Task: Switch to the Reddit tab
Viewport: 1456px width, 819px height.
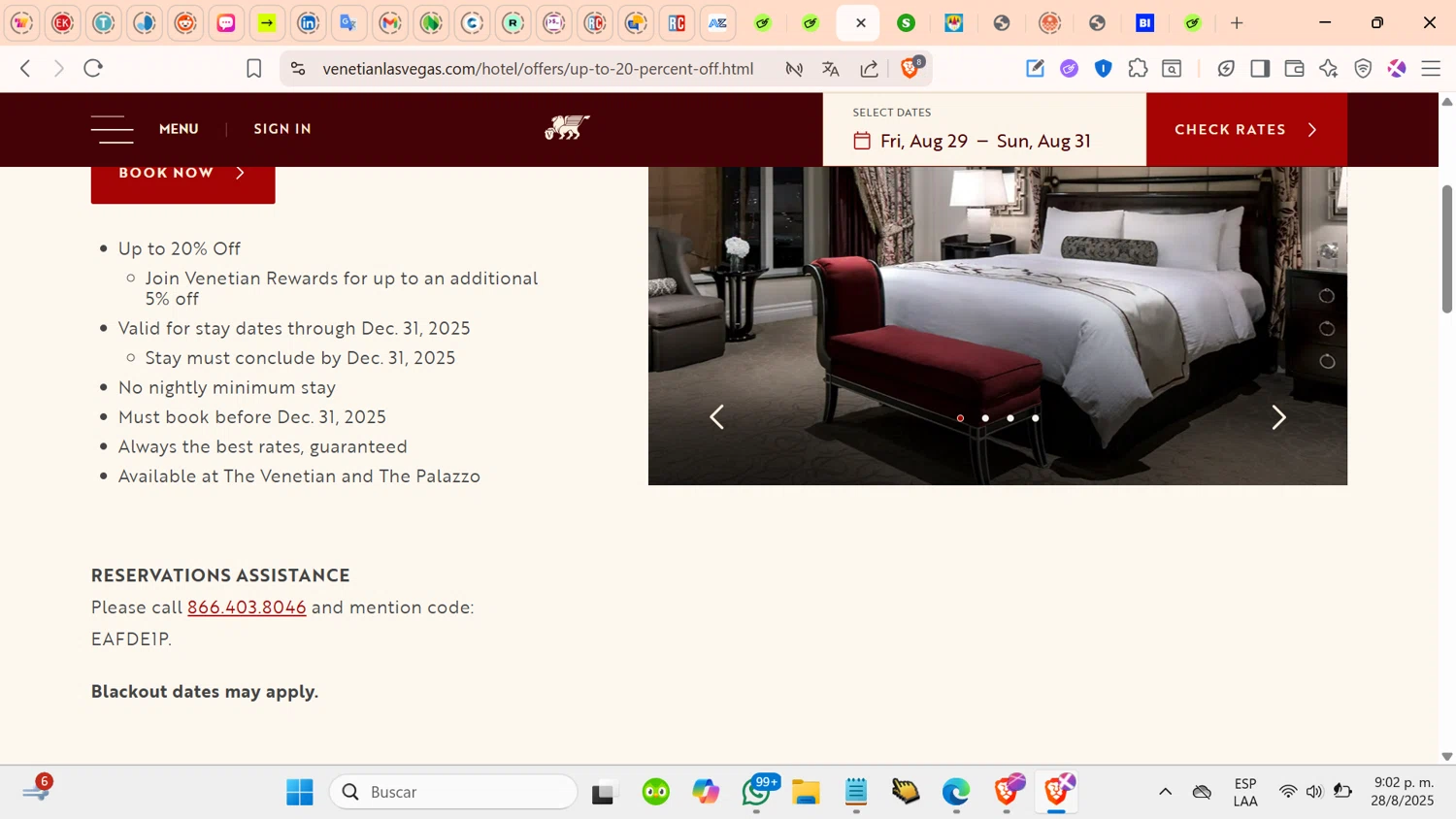Action: click(x=185, y=22)
